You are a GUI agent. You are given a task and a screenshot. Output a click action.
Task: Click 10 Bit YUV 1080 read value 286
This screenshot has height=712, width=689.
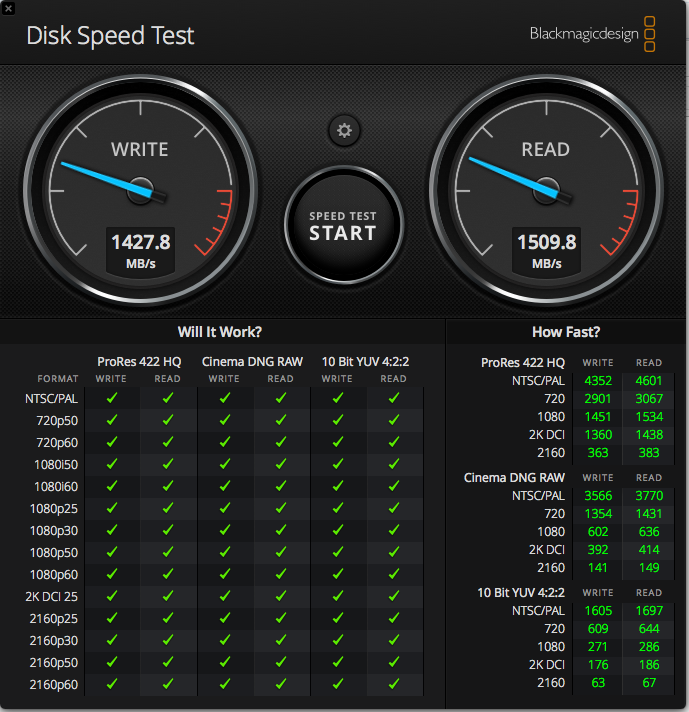(649, 647)
